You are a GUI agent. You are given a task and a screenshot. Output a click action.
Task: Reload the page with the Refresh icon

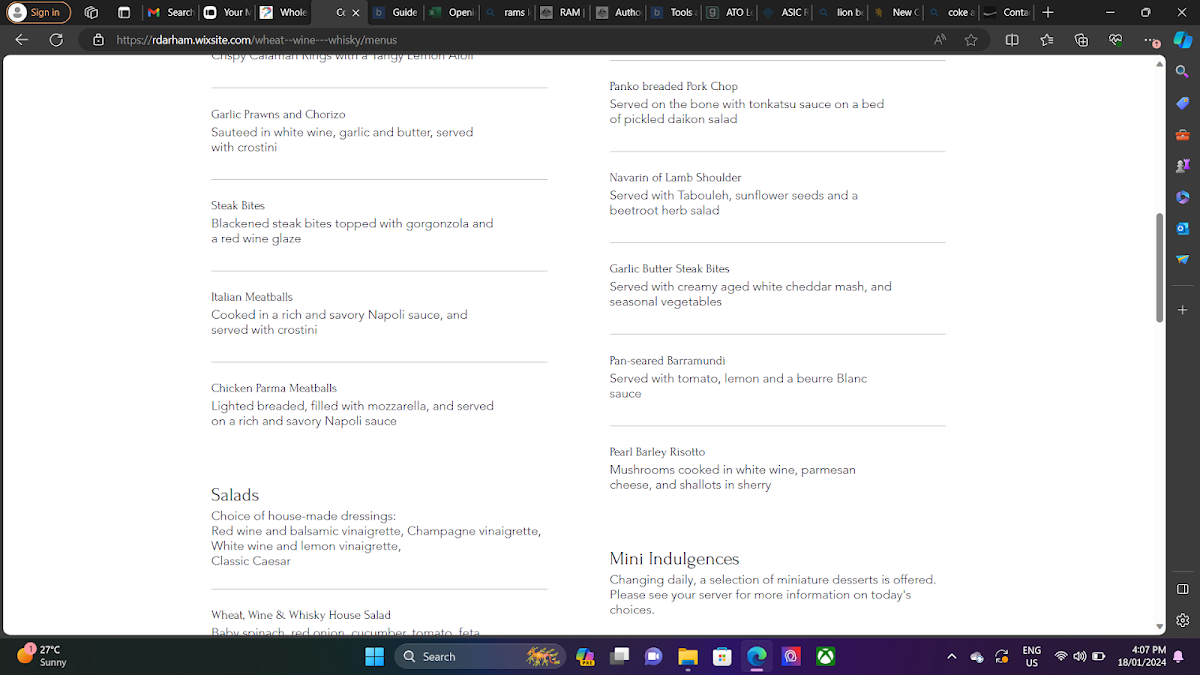56,40
